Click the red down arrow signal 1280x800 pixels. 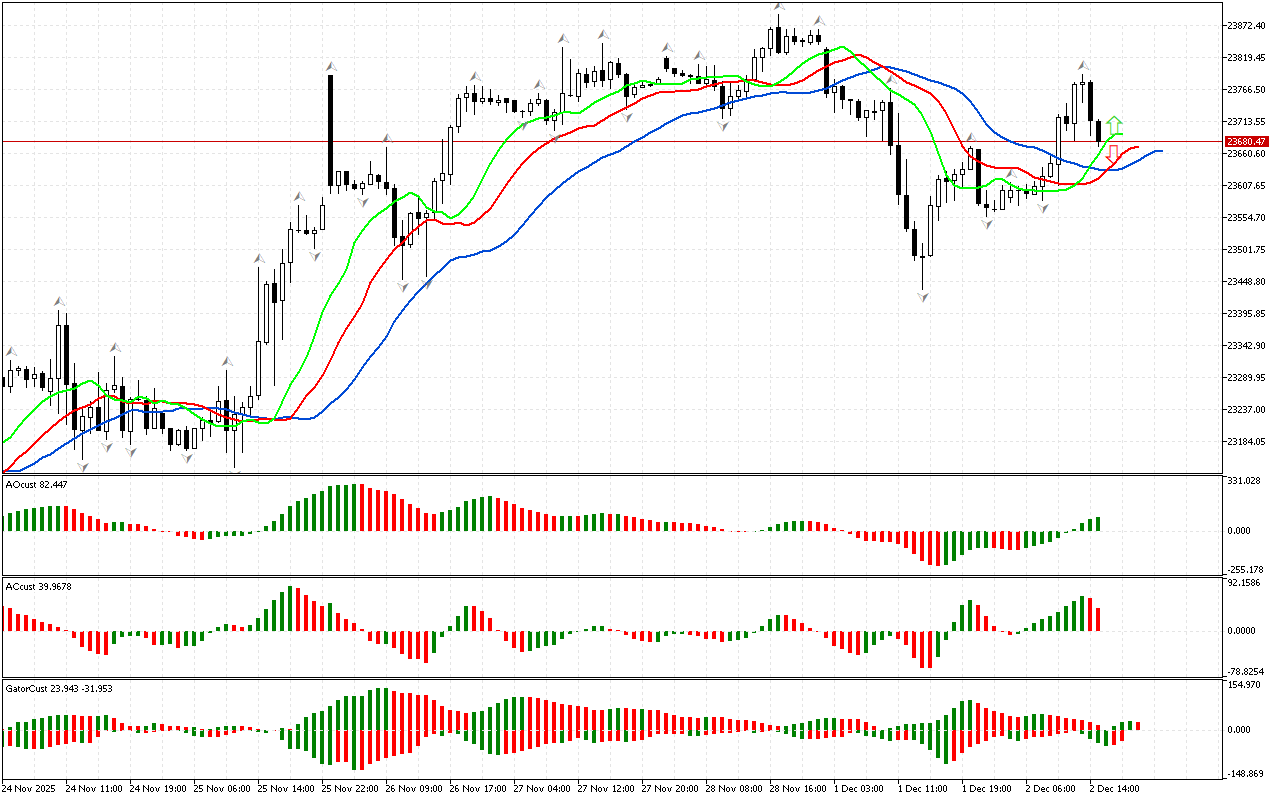coord(1112,154)
